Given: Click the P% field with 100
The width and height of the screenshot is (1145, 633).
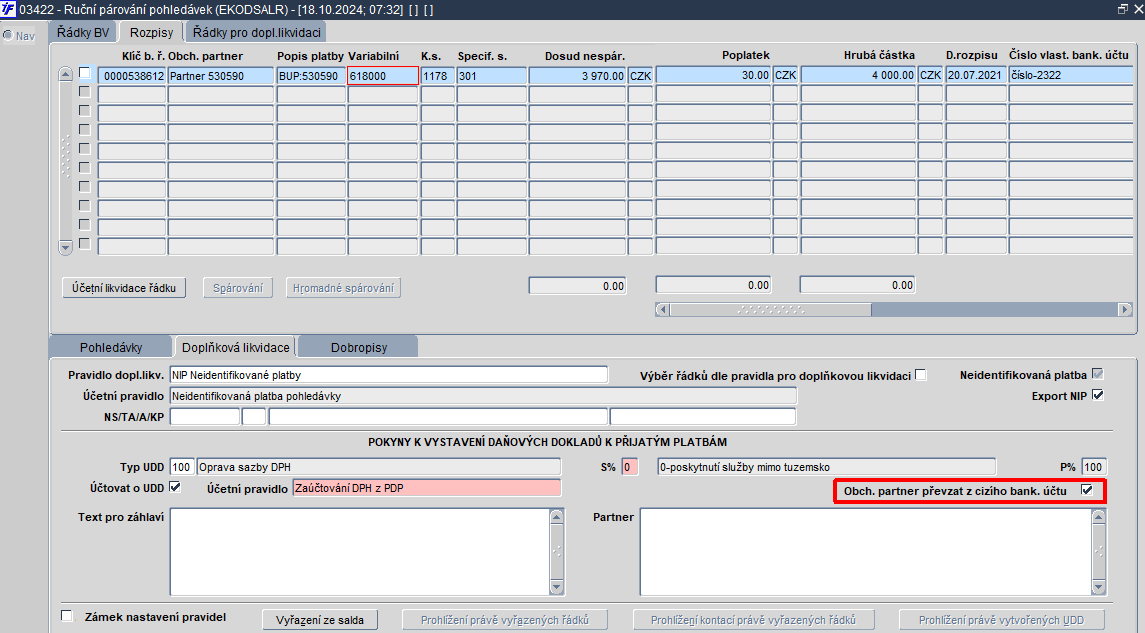Looking at the screenshot, I should (1093, 467).
